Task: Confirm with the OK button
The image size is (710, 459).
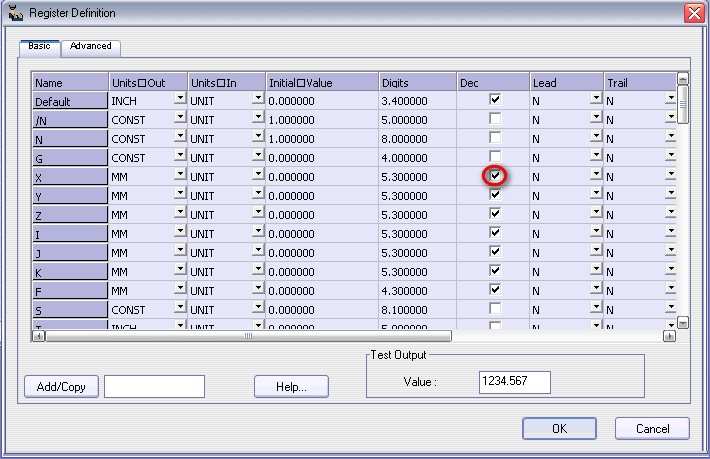Action: point(559,429)
